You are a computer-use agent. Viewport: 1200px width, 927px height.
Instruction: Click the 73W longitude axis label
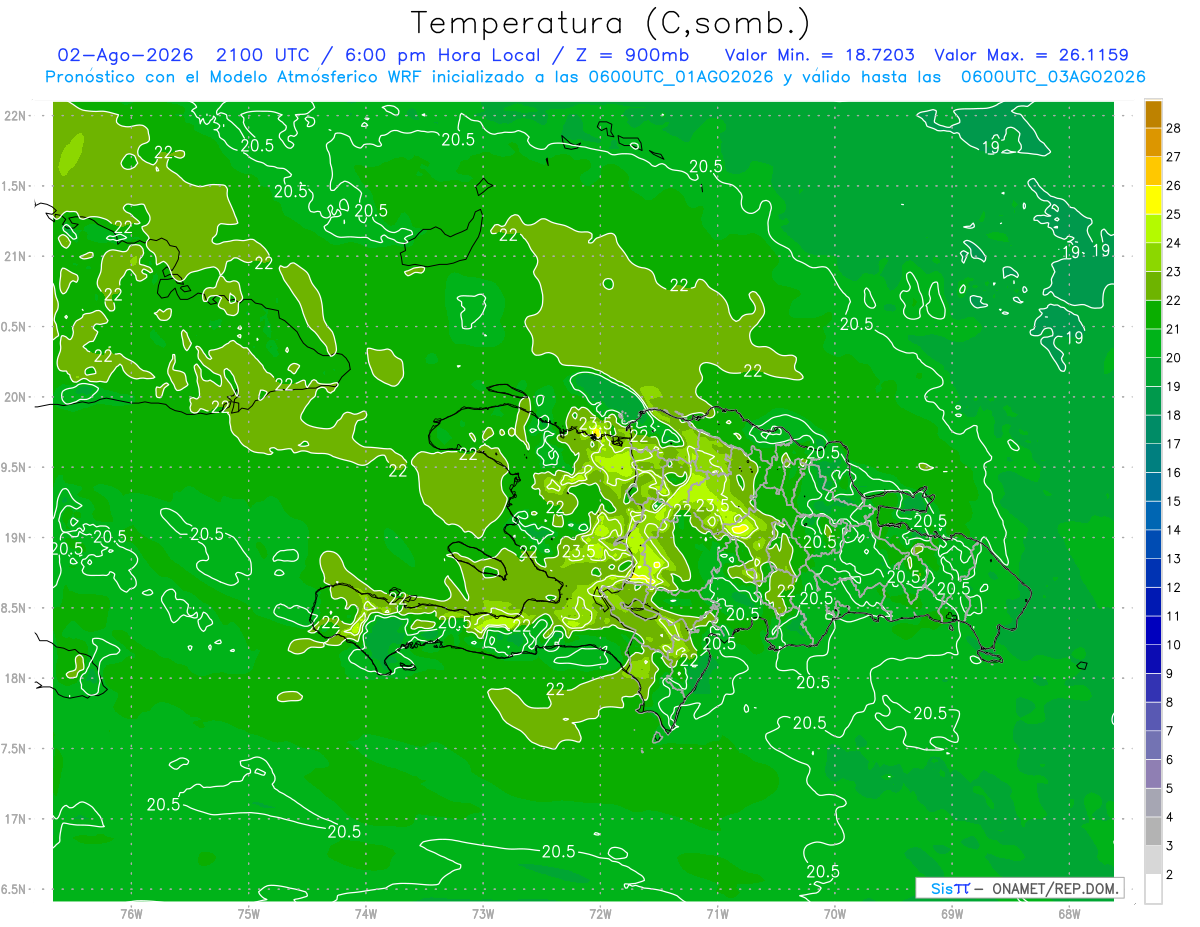(483, 913)
